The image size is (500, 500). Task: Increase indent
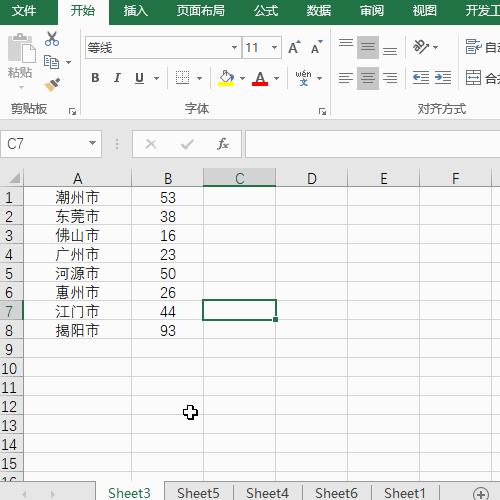[443, 78]
